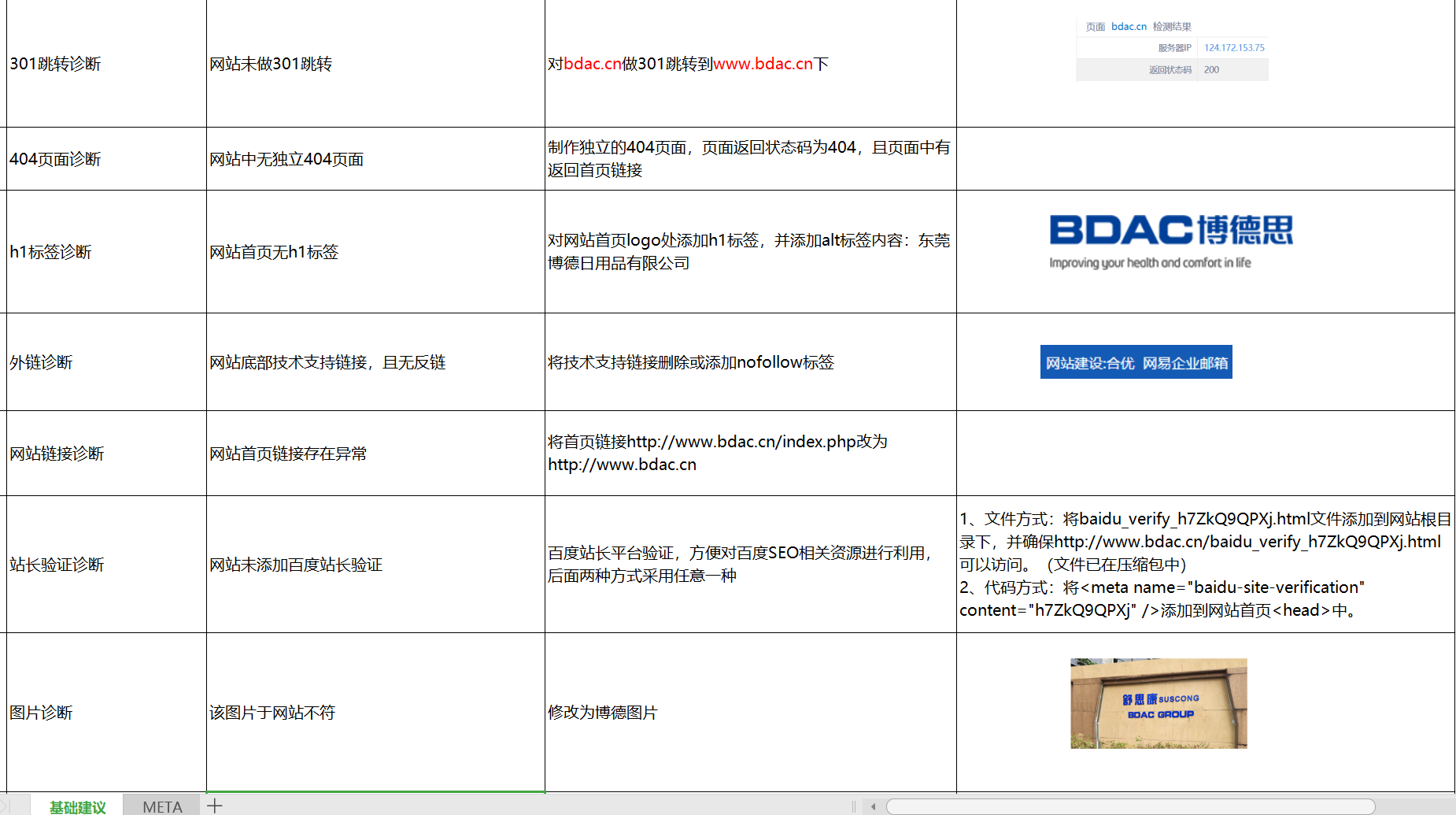
Task: Click the red www.bdac.cn link text
Action: point(762,64)
